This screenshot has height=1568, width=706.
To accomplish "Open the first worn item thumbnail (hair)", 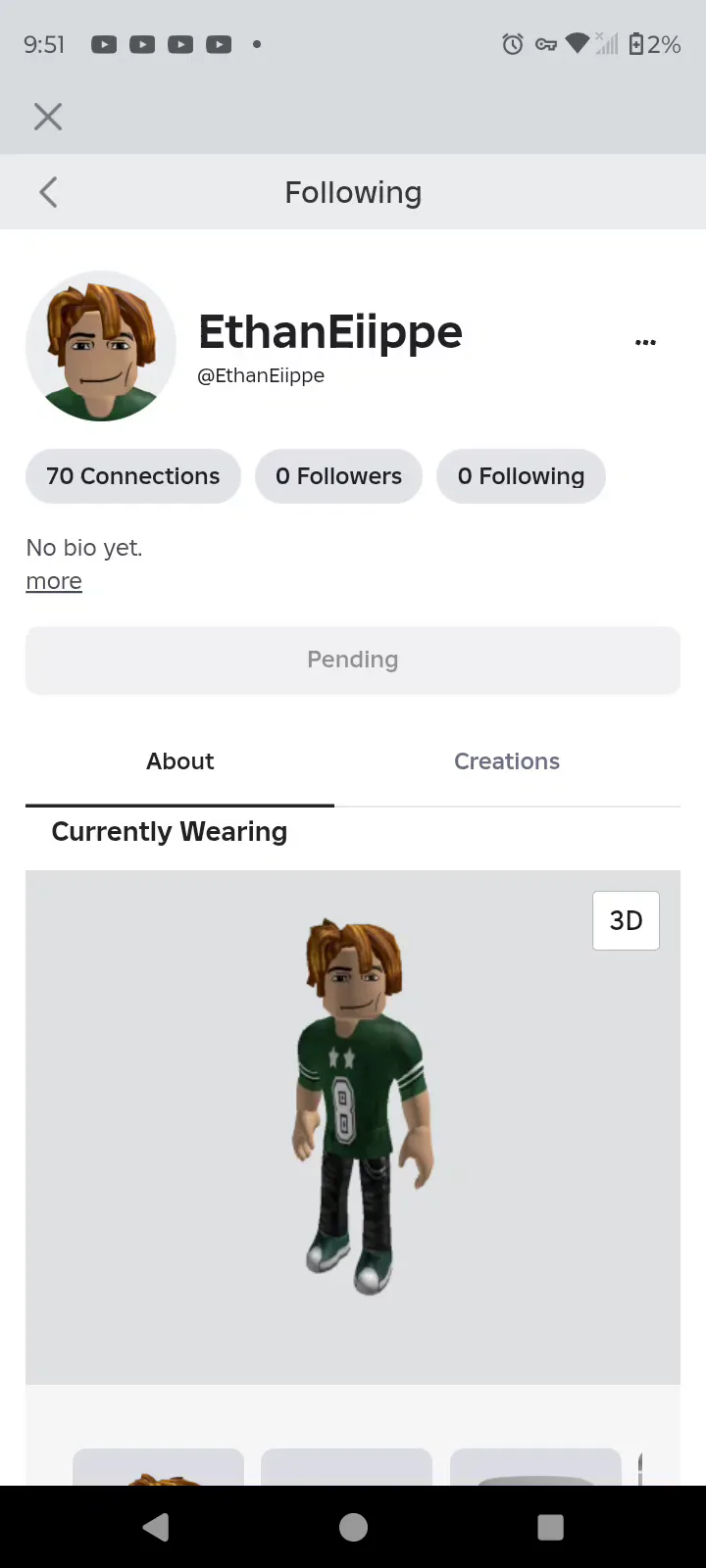I will 159,1467.
